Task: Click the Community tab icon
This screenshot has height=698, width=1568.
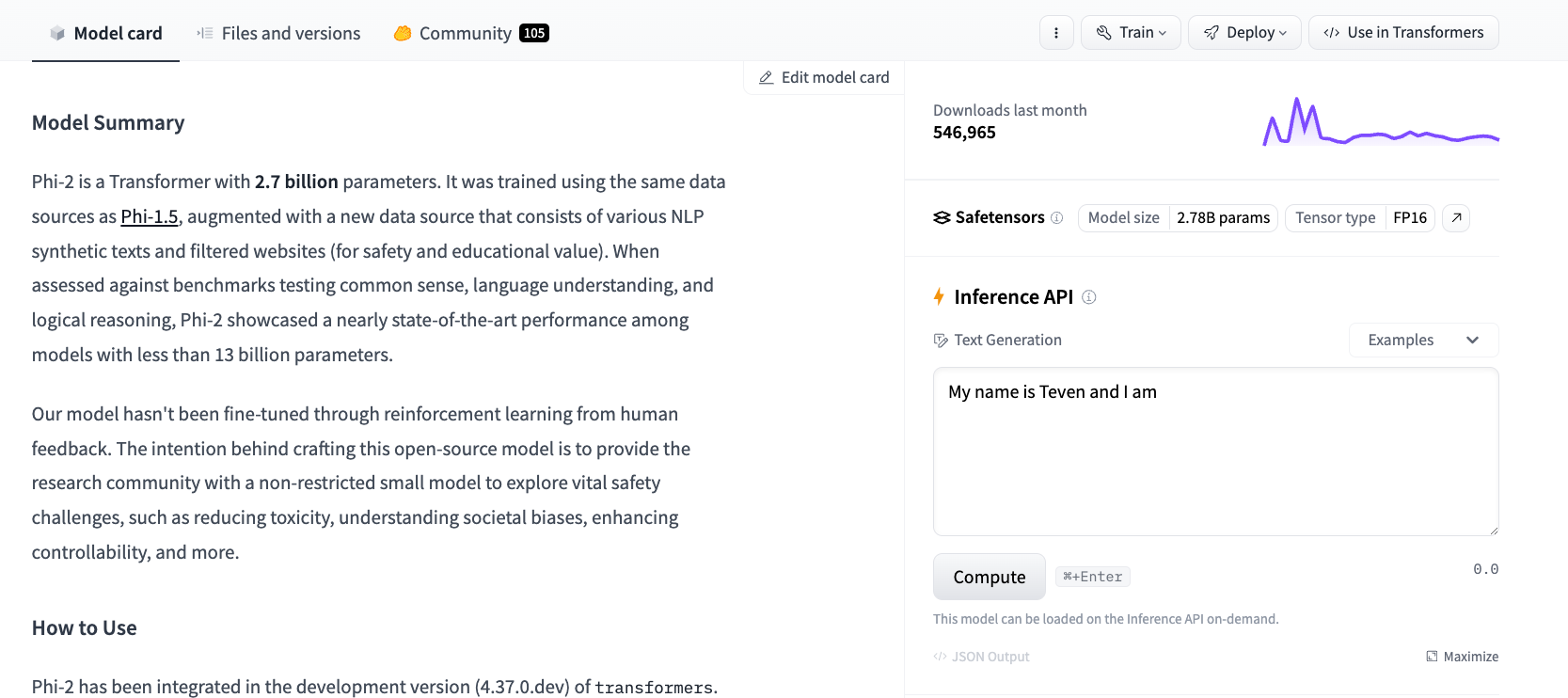Action: 403,34
